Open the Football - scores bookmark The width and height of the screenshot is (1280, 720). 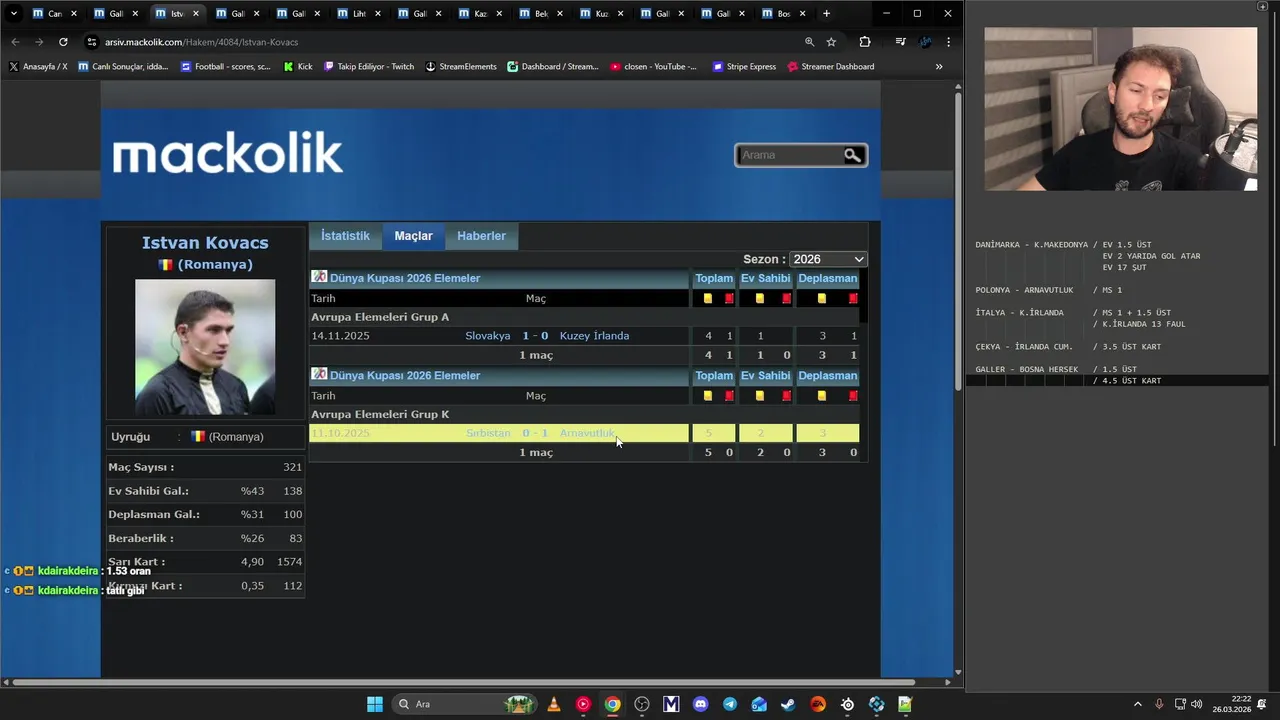tap(226, 67)
